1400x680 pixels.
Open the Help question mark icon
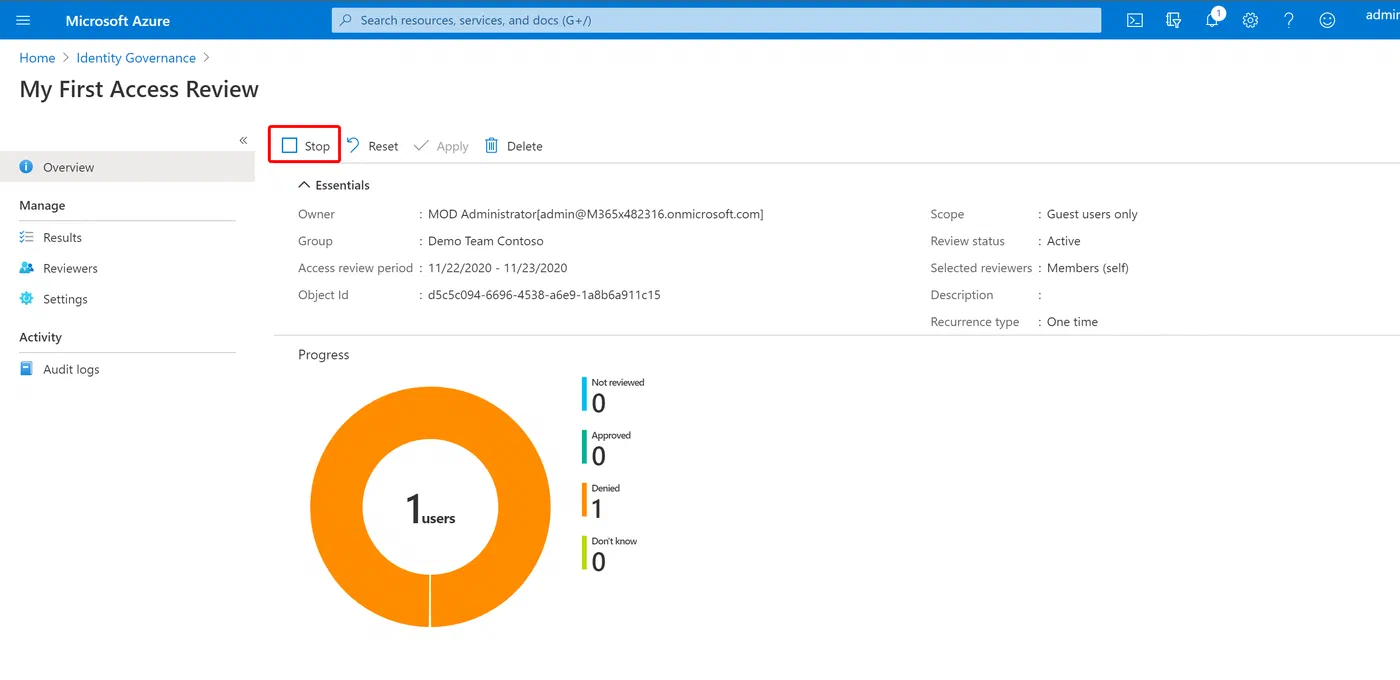tap(1289, 20)
